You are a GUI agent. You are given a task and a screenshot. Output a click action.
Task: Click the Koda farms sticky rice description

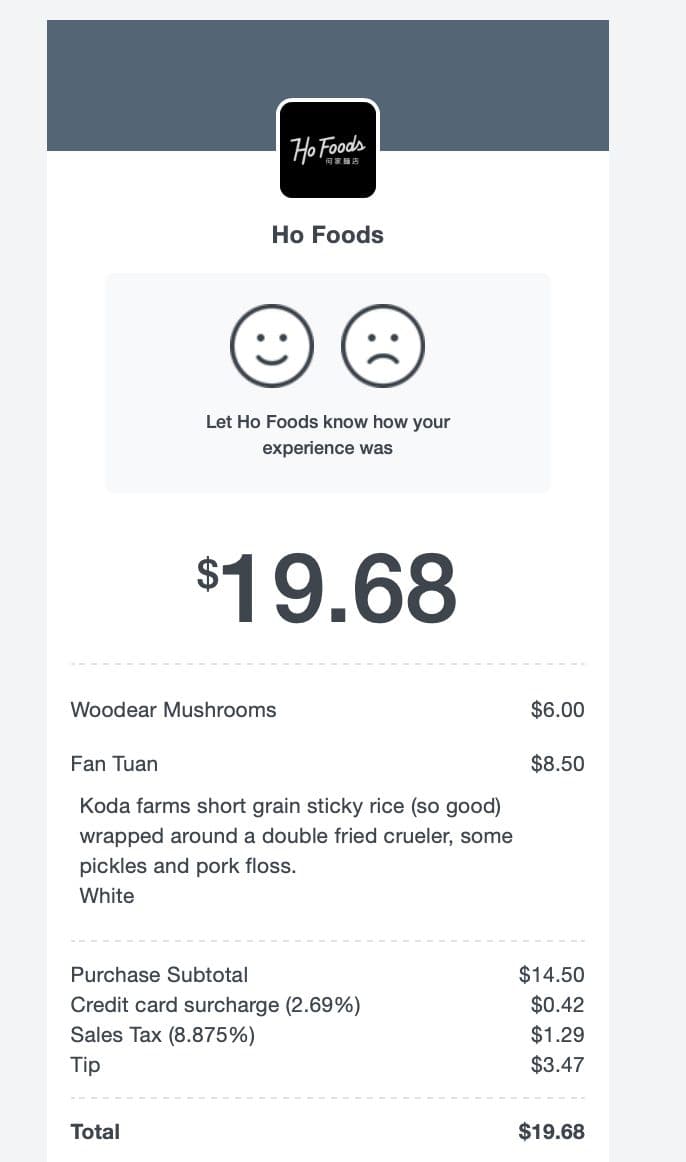click(x=296, y=836)
